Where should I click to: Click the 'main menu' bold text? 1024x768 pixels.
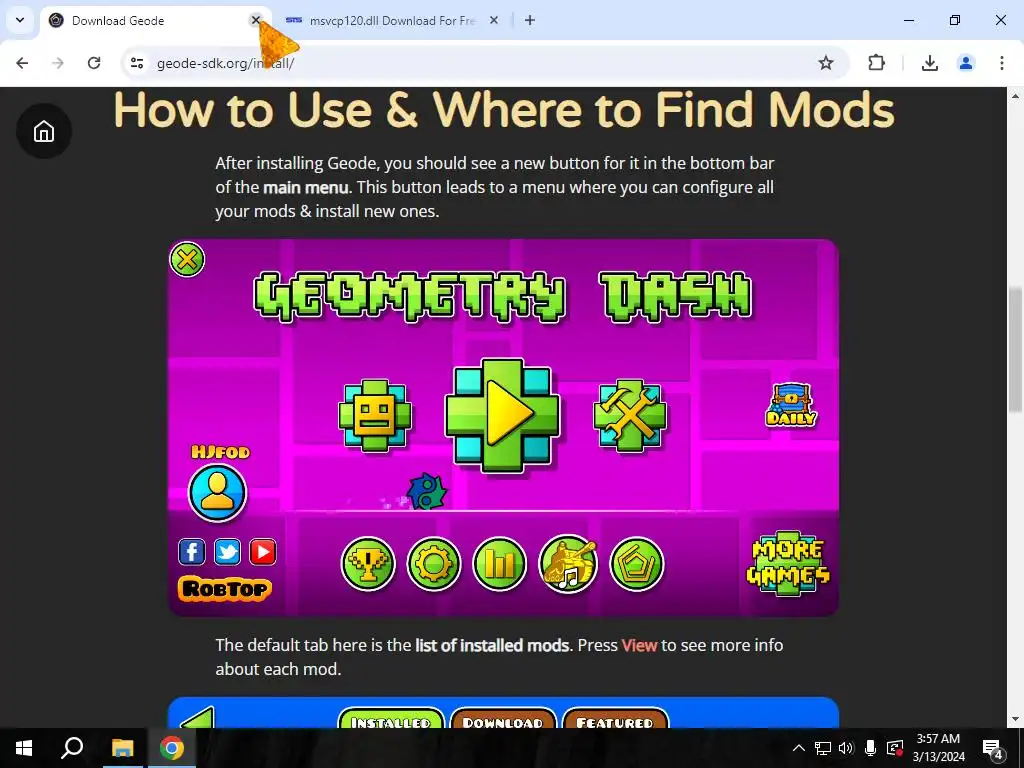tap(305, 187)
